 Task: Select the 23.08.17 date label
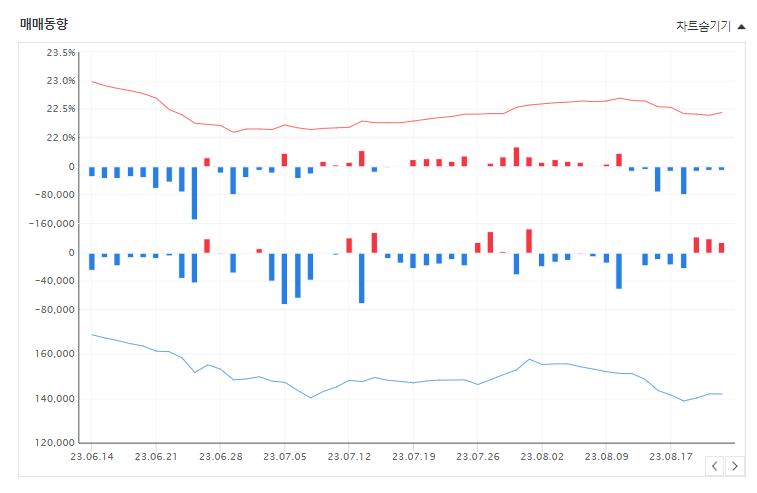(x=671, y=456)
